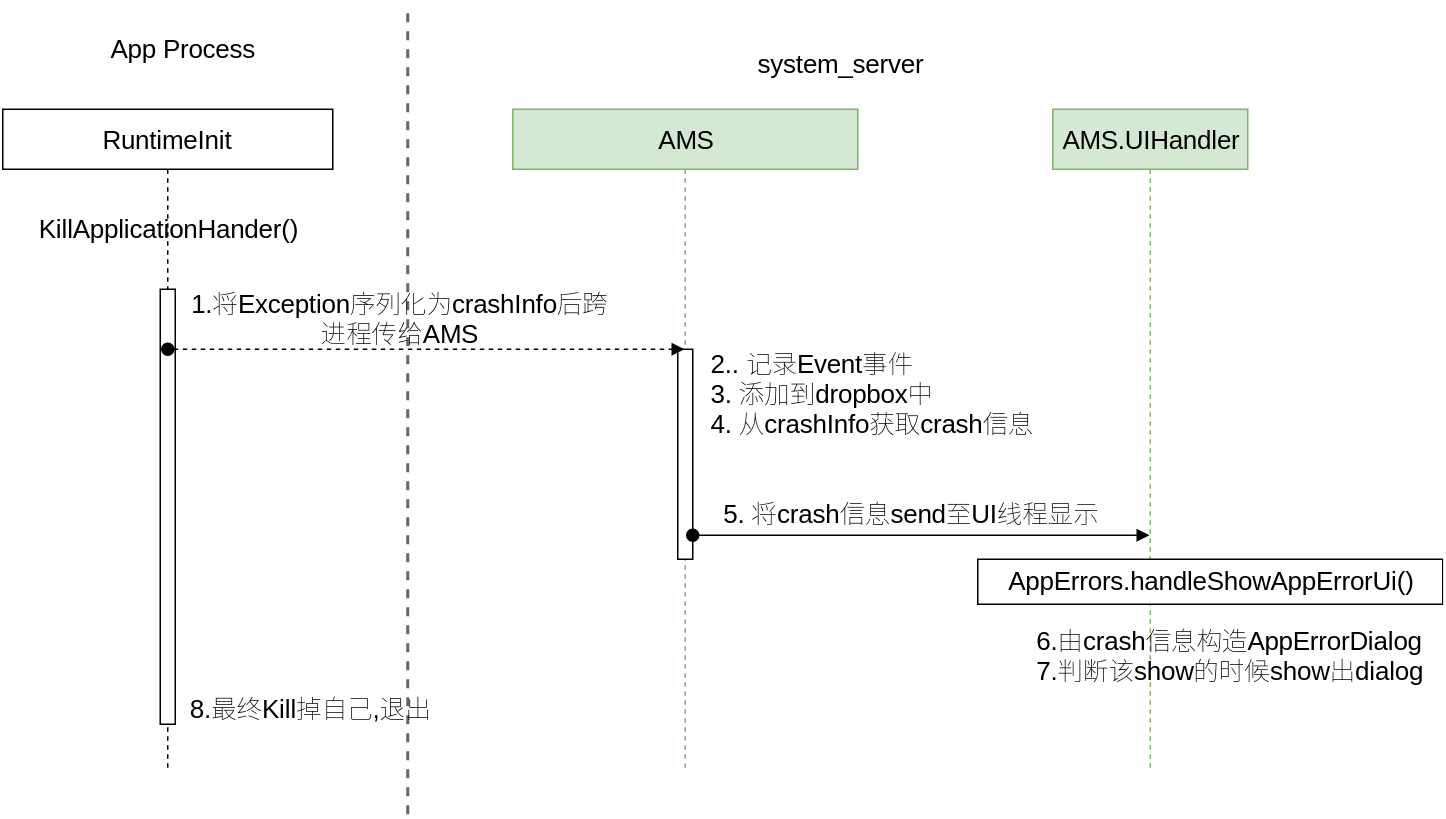This screenshot has width=1446, height=819.
Task: Select the AppErrors.handleShowAppErrorUi() box
Action: pos(1210,582)
